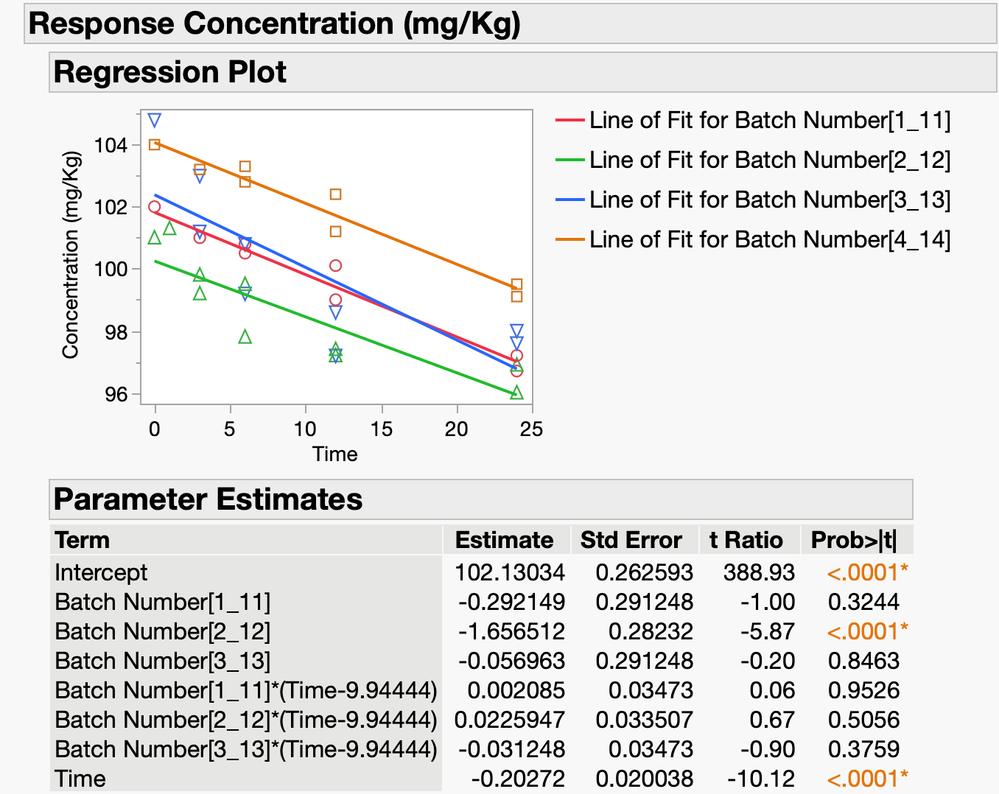The height and width of the screenshot is (794, 999).
Task: Click legend text Line of Fit Batch Number[4_14]
Action: pos(769,240)
